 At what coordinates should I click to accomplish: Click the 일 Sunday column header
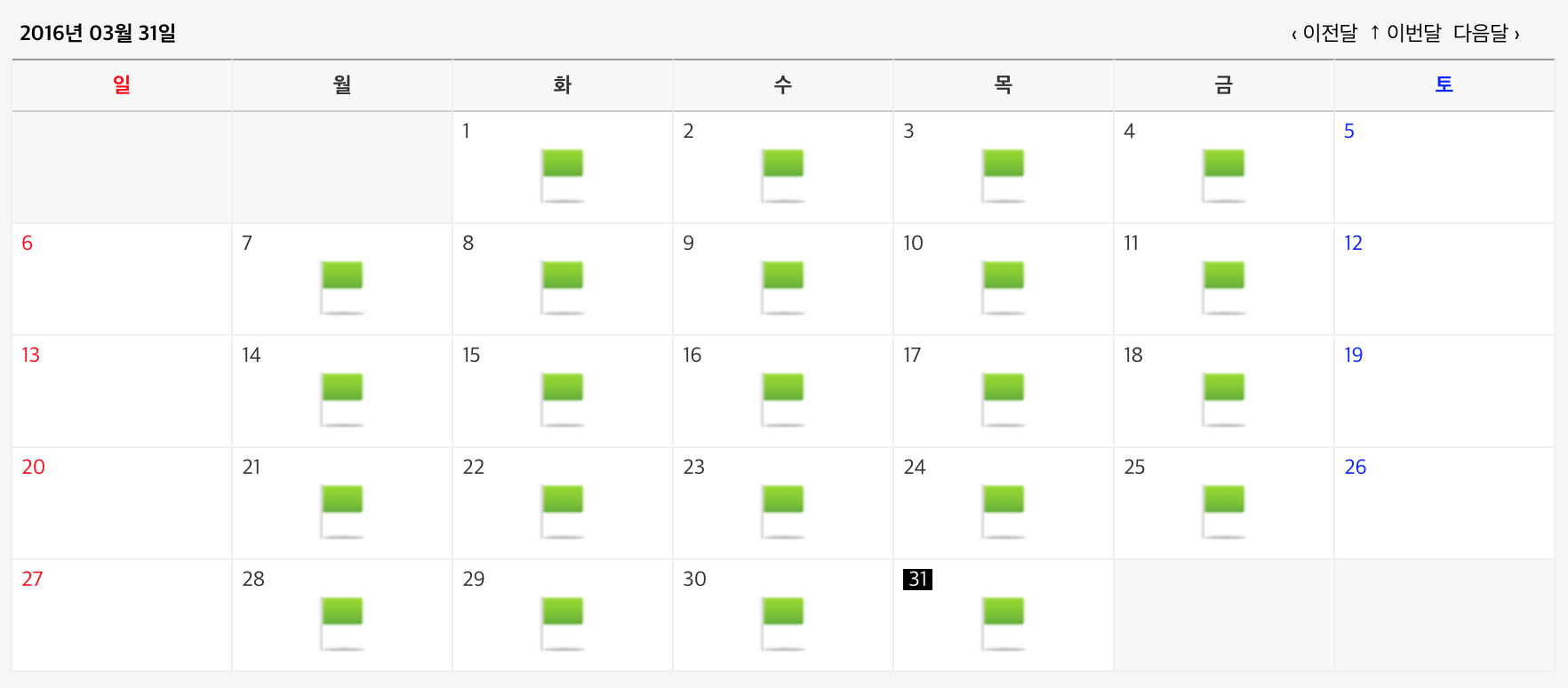(x=122, y=85)
